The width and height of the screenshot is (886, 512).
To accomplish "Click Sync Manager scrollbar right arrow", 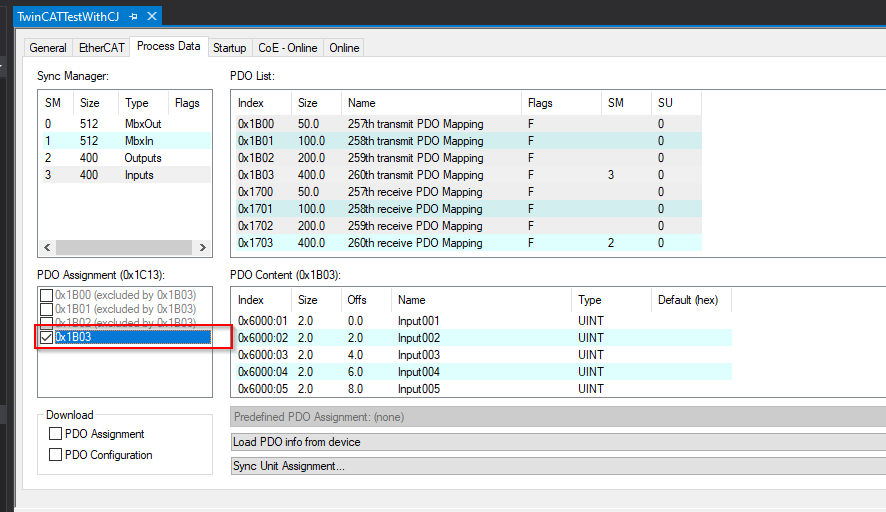I will click(202, 248).
